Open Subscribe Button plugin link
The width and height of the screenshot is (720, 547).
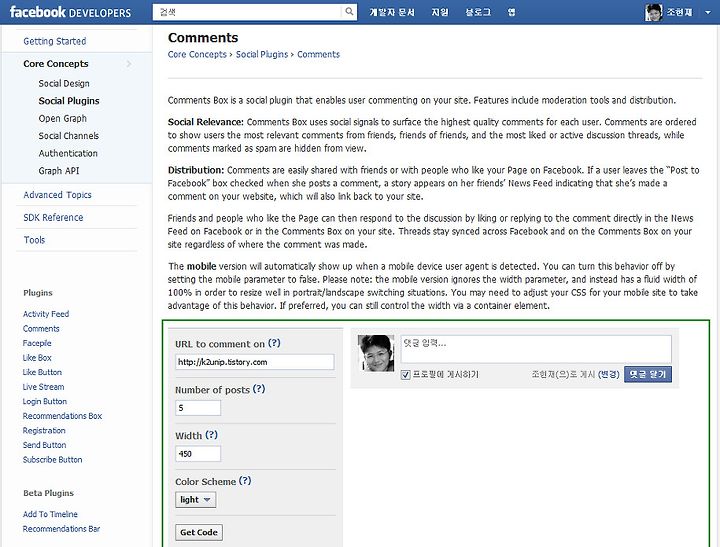pyautogui.click(x=52, y=460)
